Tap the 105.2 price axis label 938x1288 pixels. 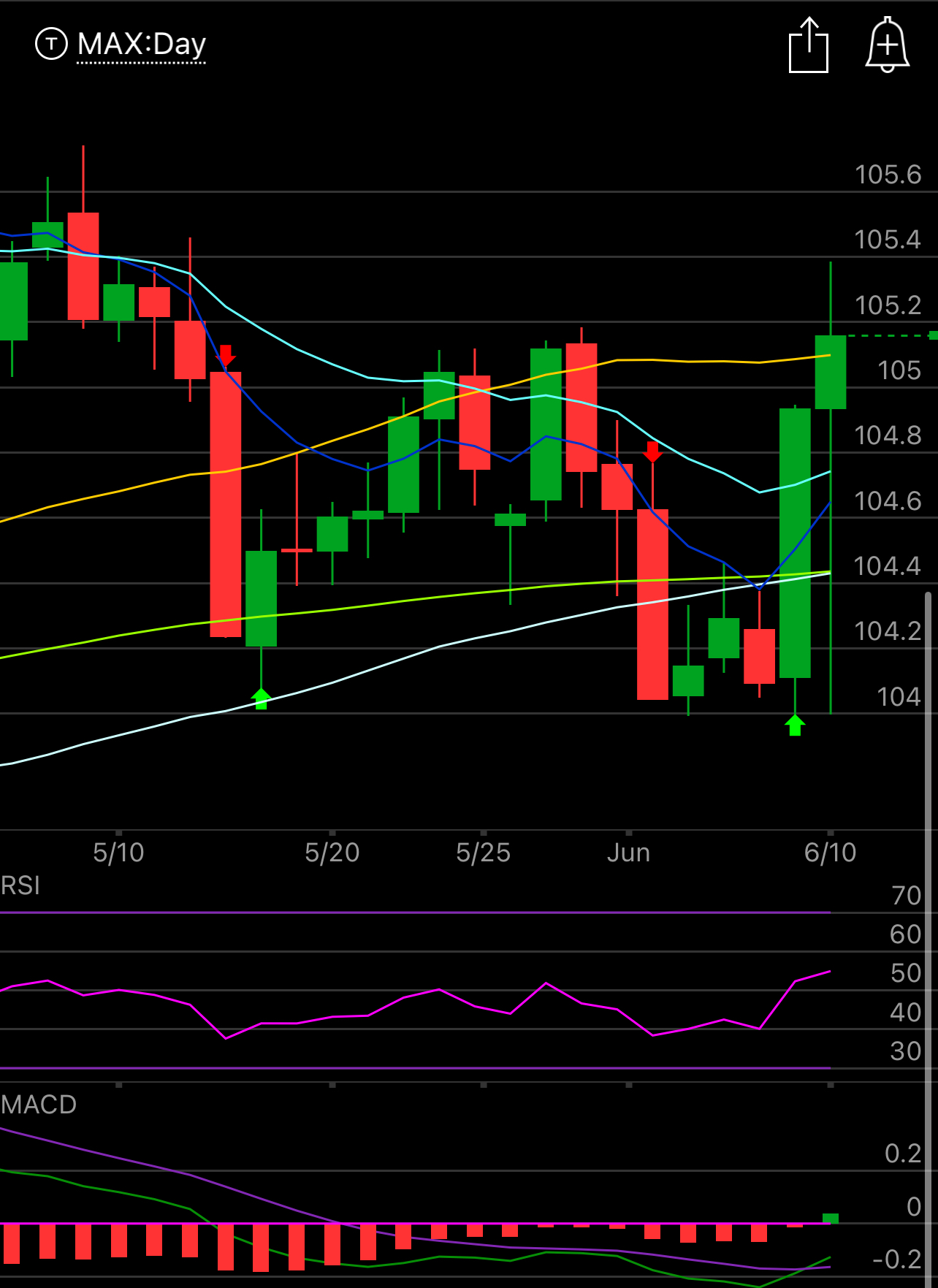point(888,305)
